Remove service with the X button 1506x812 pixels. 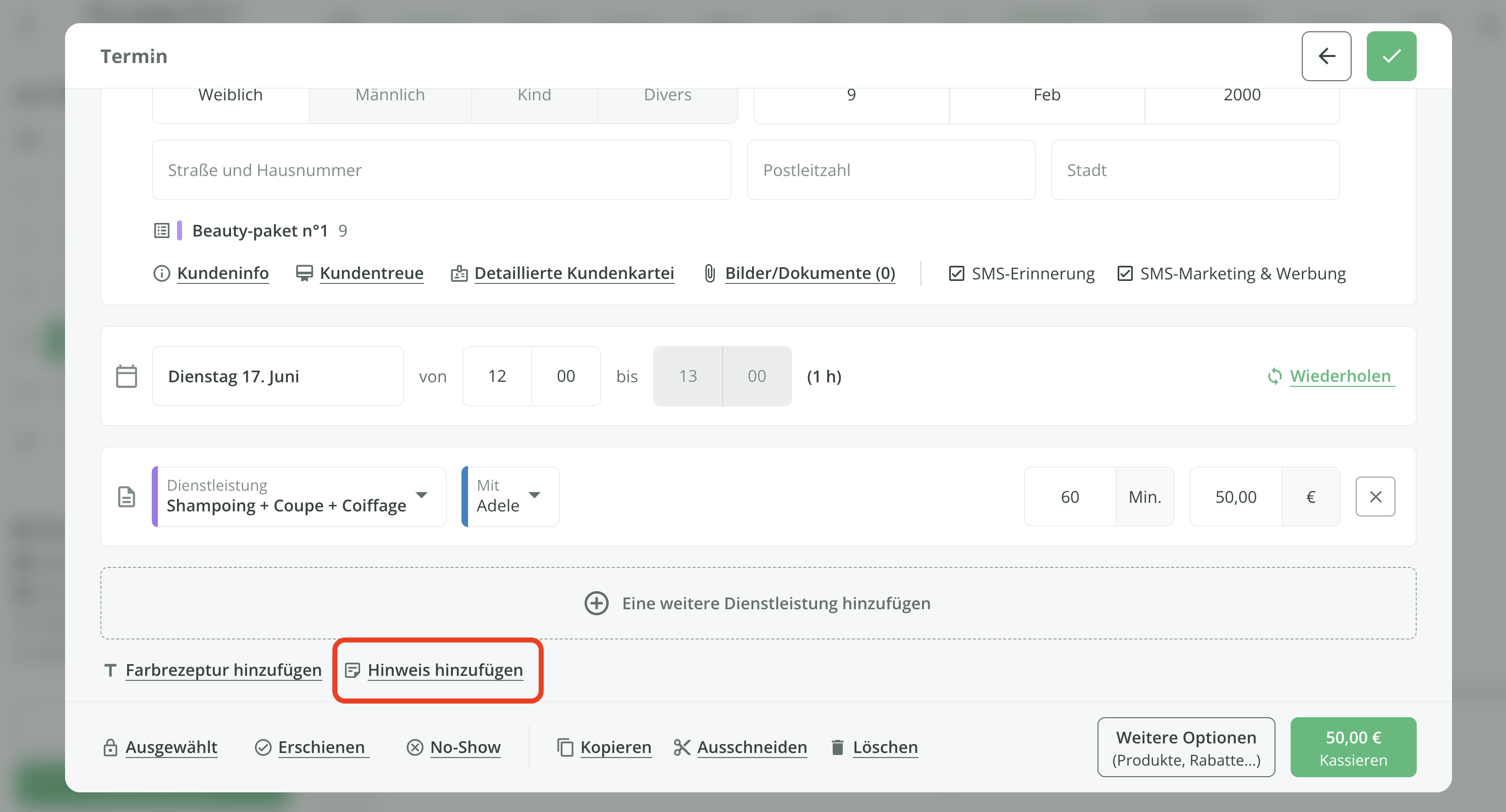pyautogui.click(x=1375, y=496)
